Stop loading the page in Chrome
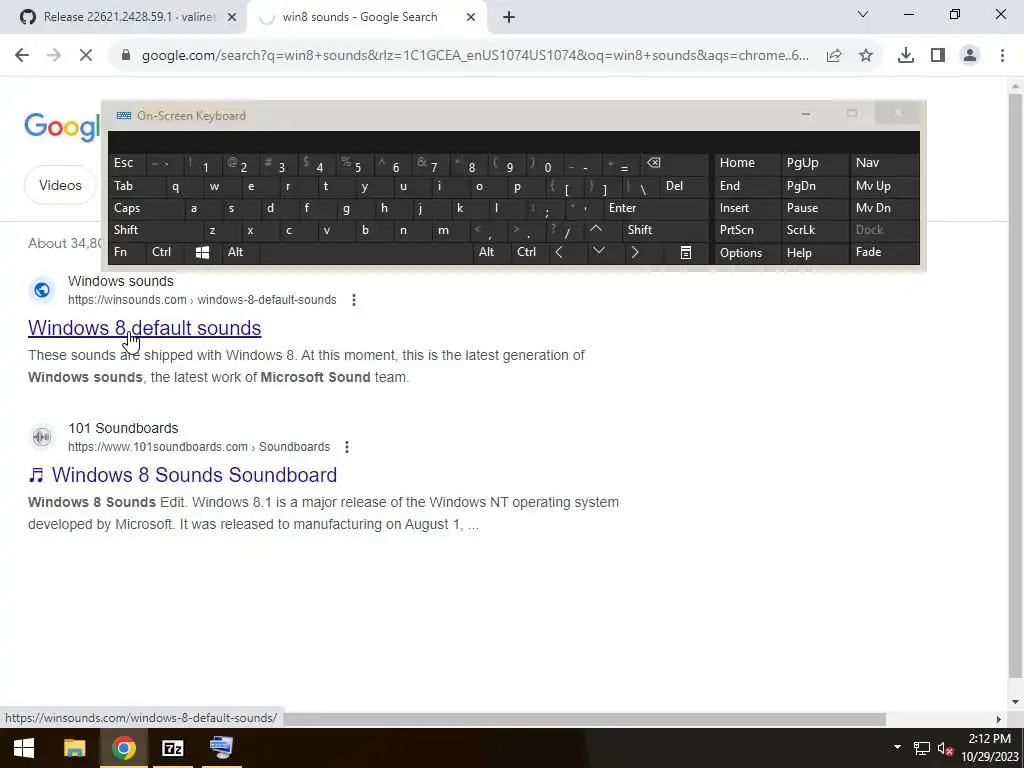Image resolution: width=1024 pixels, height=768 pixels. click(86, 56)
